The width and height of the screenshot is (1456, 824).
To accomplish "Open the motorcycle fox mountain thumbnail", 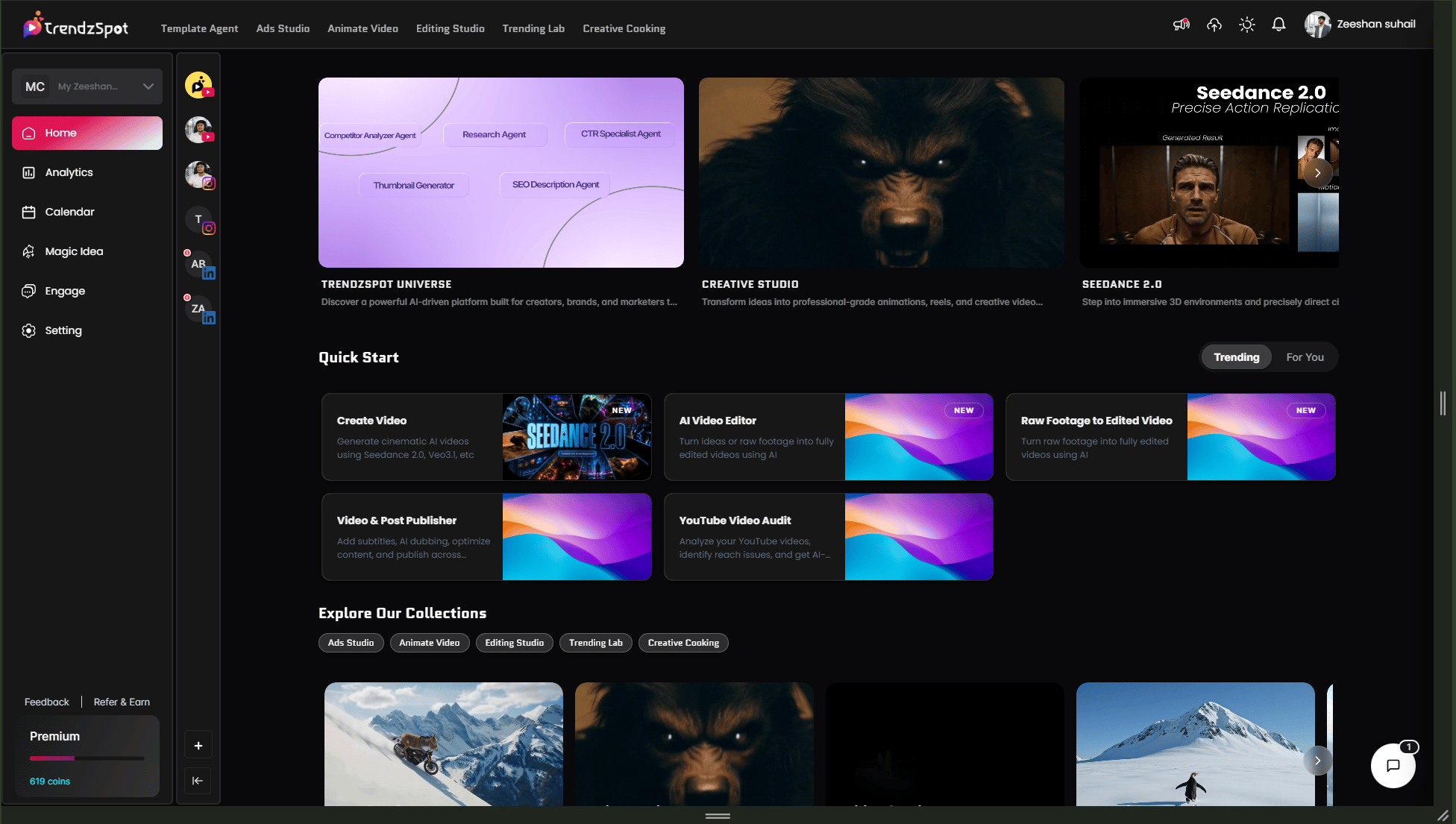I will 444,744.
